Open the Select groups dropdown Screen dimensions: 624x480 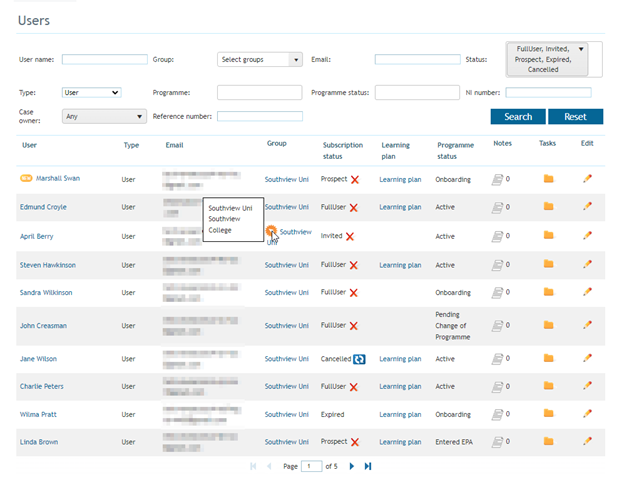point(259,60)
